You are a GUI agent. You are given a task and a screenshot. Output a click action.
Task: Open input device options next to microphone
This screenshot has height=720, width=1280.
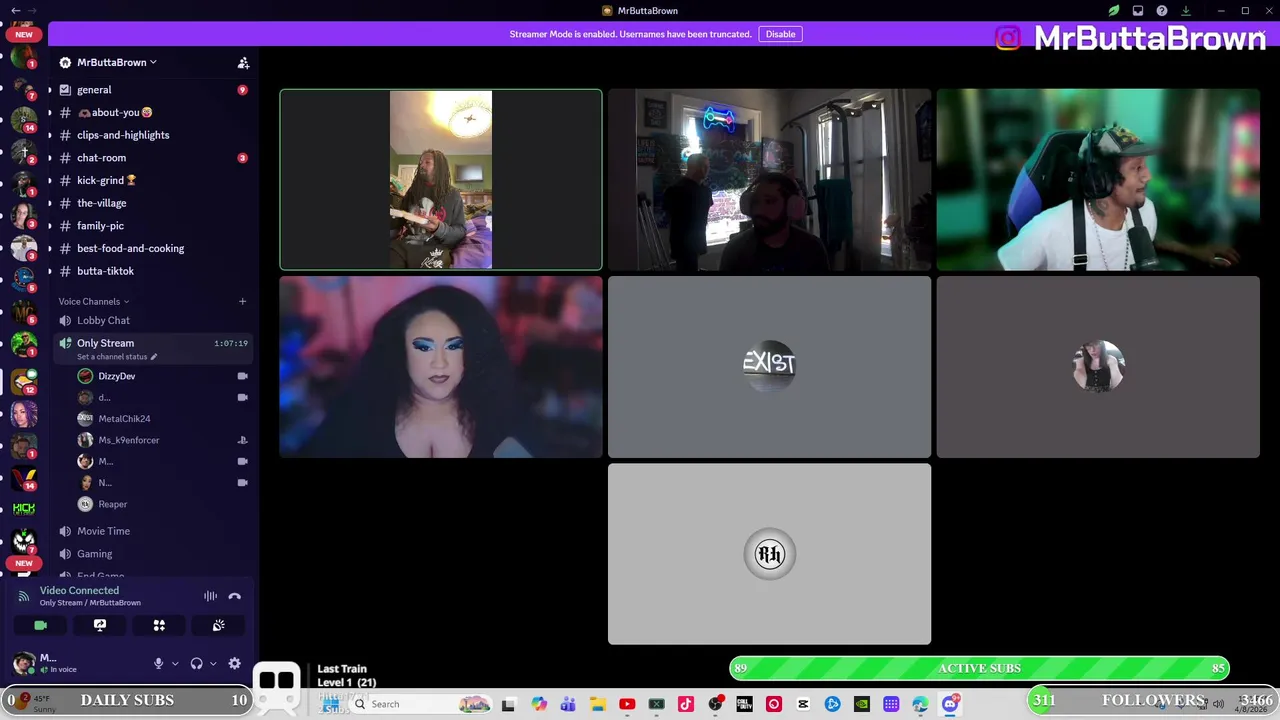click(174, 663)
